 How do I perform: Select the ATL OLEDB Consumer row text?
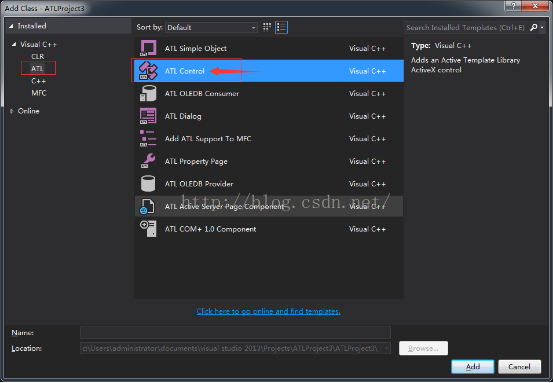[x=202, y=93]
